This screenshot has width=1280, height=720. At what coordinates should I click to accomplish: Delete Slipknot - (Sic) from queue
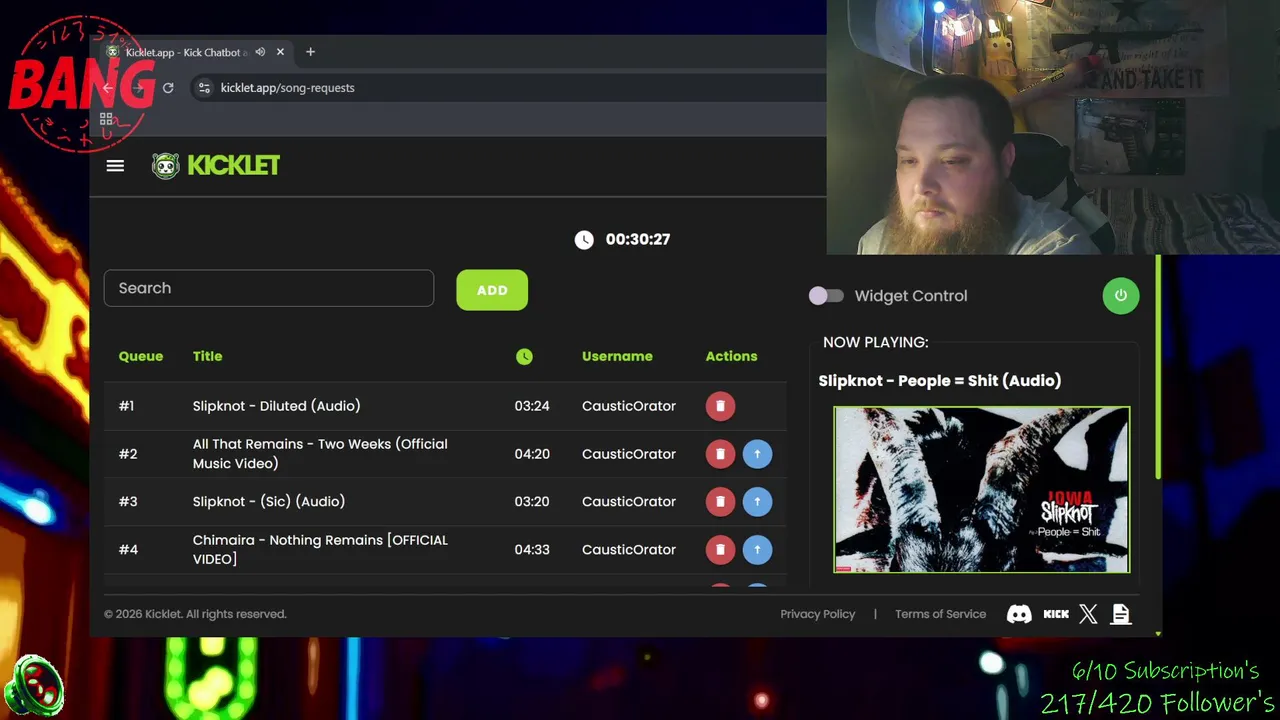[720, 502]
